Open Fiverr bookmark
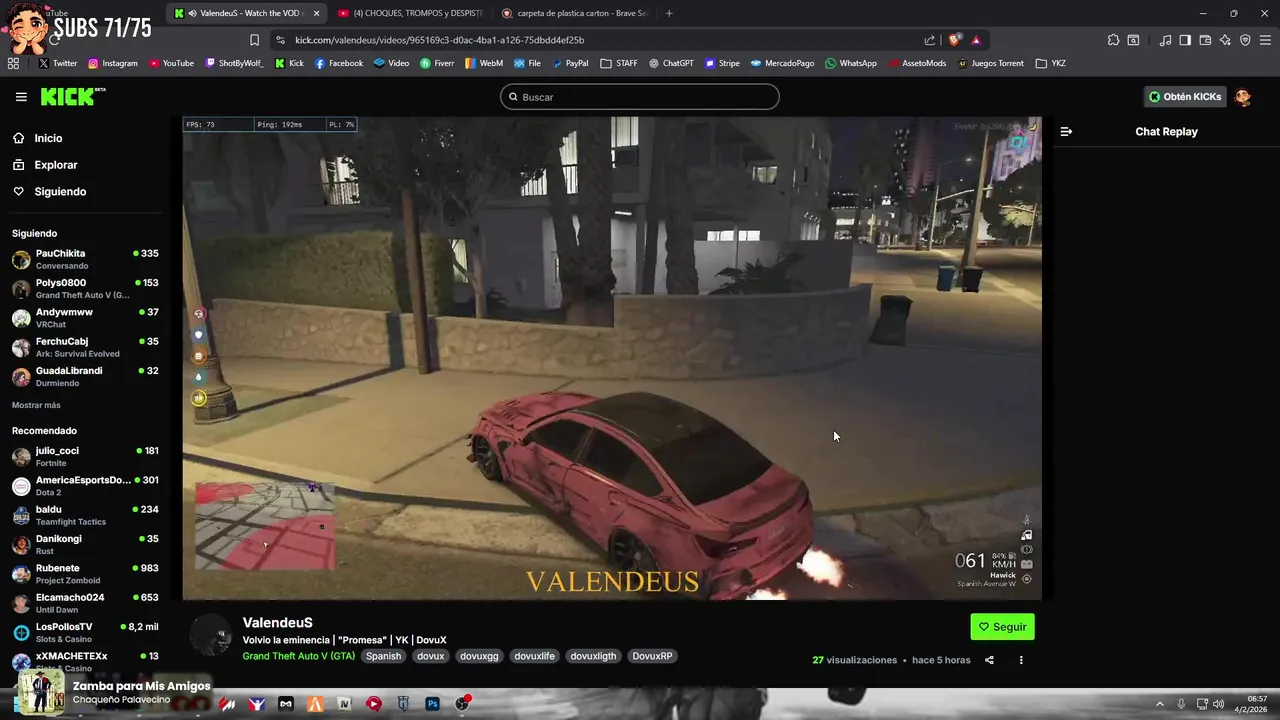The width and height of the screenshot is (1280, 720). coord(437,63)
